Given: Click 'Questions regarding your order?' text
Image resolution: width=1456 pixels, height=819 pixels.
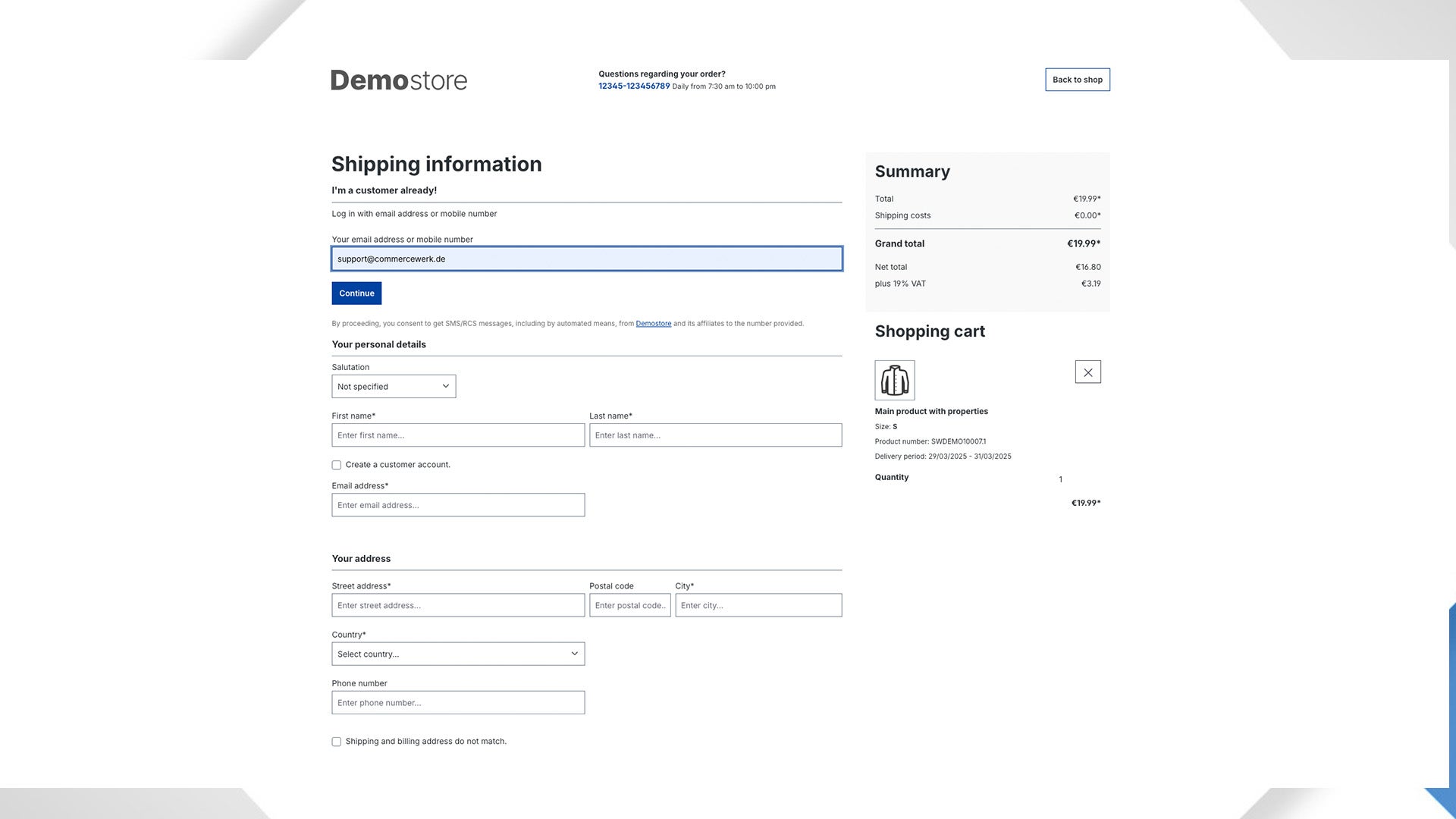Looking at the screenshot, I should pyautogui.click(x=662, y=74).
